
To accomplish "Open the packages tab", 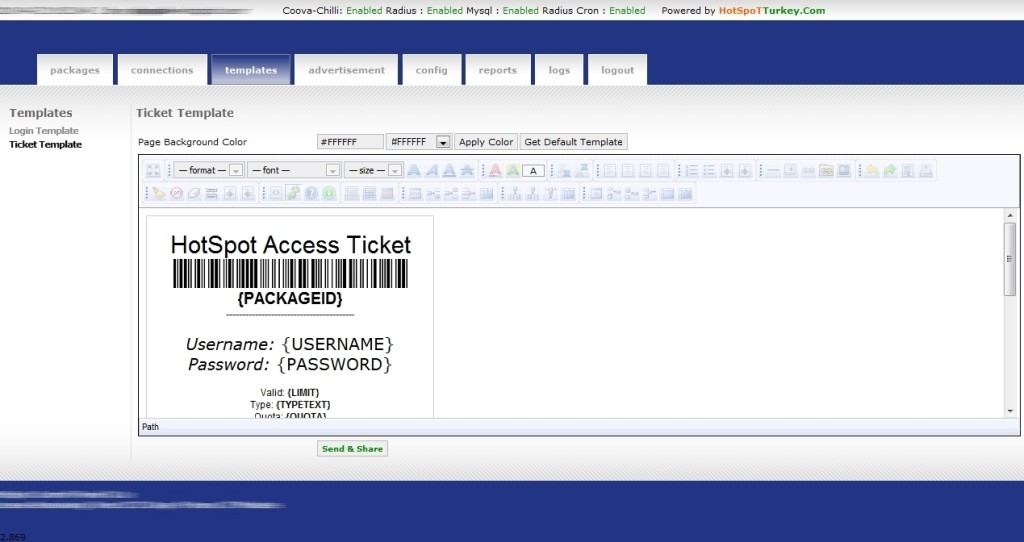I will click(x=75, y=70).
